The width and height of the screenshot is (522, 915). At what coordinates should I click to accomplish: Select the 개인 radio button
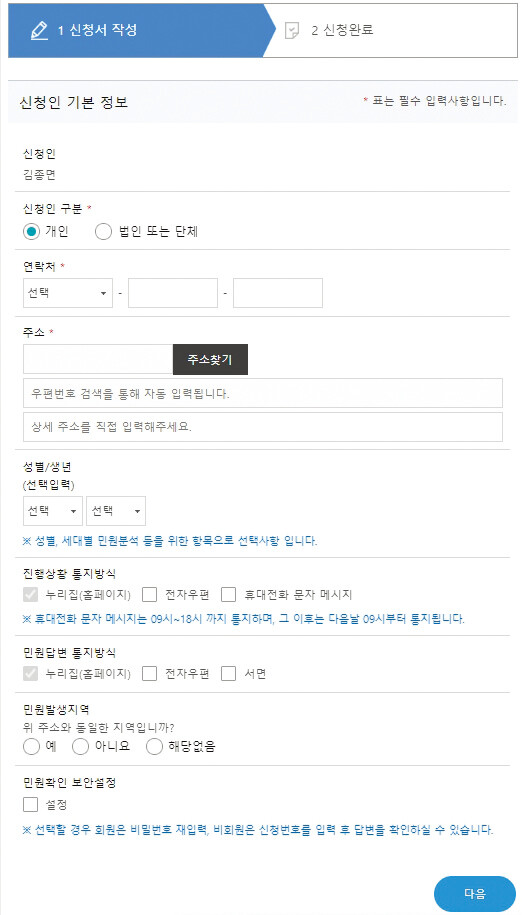tap(31, 232)
